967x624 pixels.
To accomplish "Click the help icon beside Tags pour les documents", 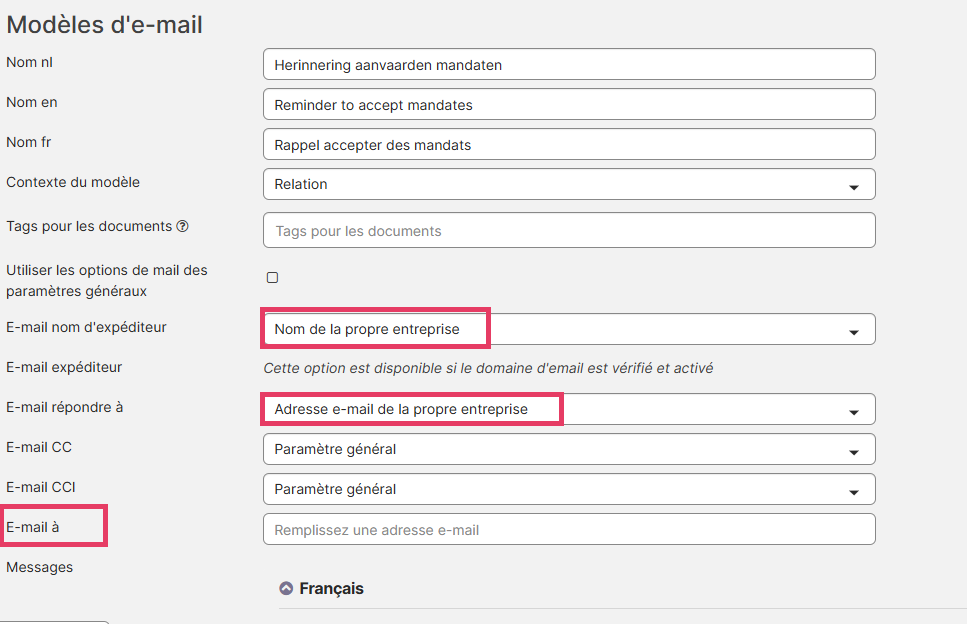I will pyautogui.click(x=183, y=226).
